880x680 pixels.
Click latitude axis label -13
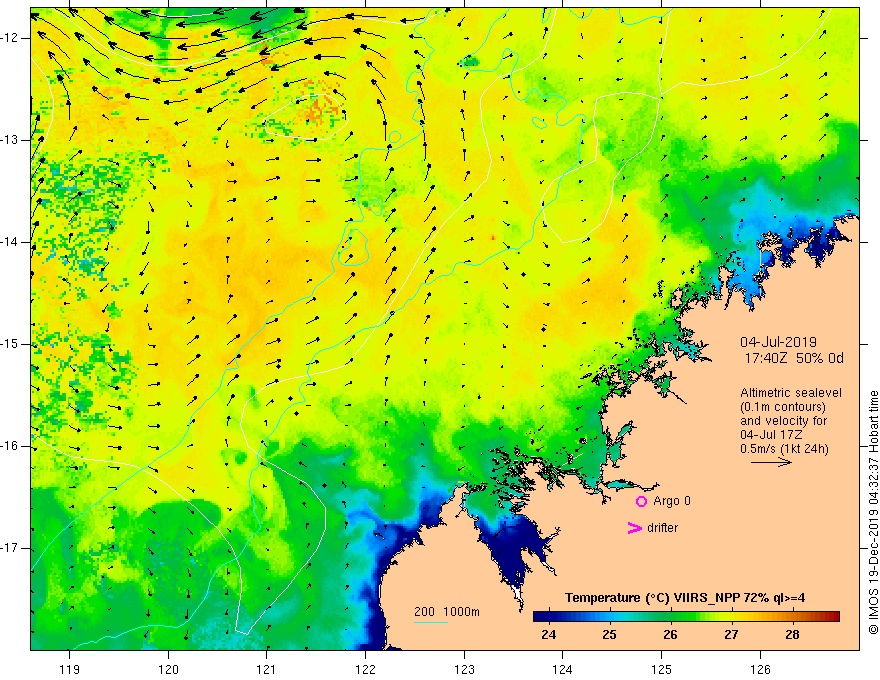pos(10,140)
